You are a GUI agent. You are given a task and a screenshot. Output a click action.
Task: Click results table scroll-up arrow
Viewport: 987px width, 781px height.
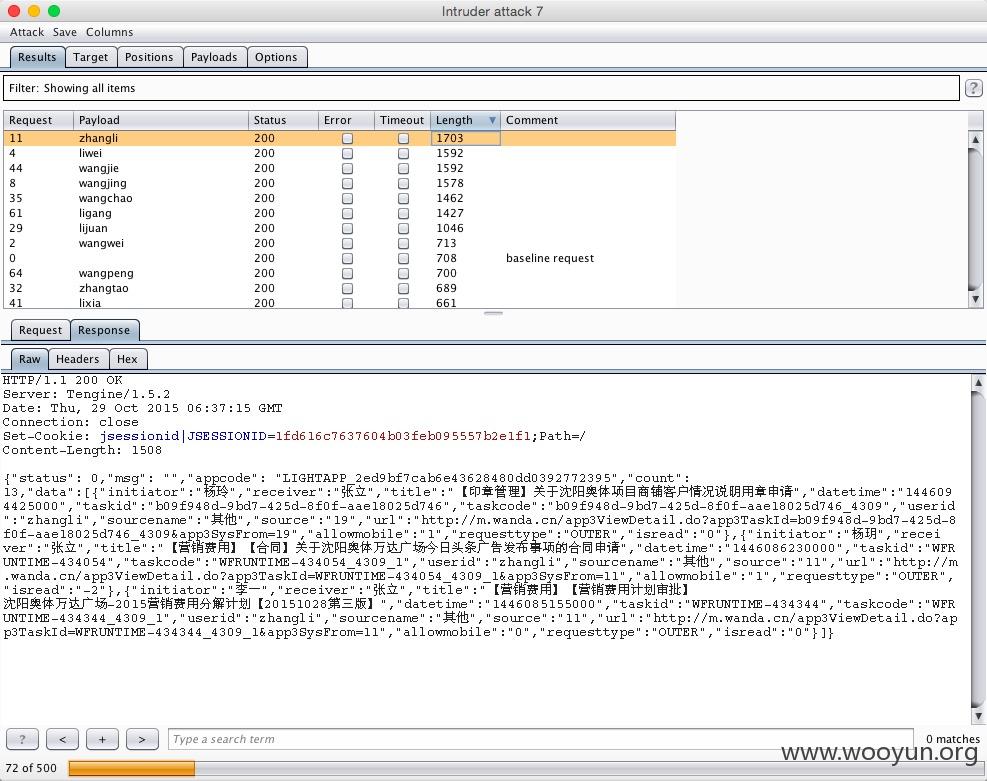(975, 139)
